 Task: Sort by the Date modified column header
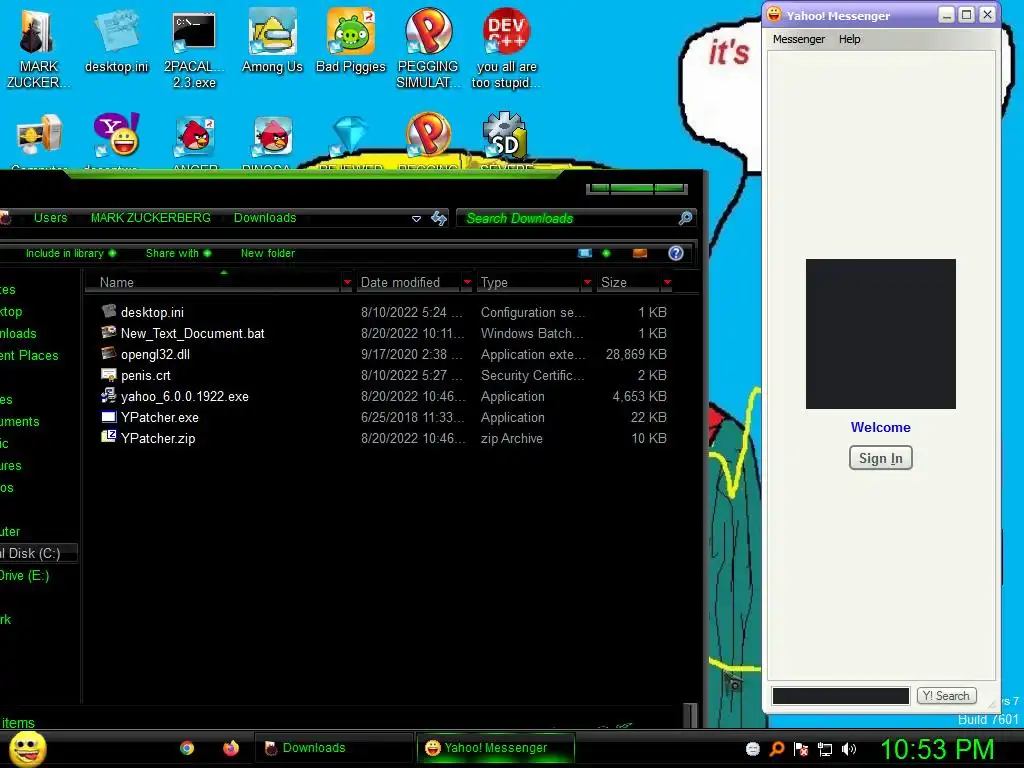click(x=408, y=282)
